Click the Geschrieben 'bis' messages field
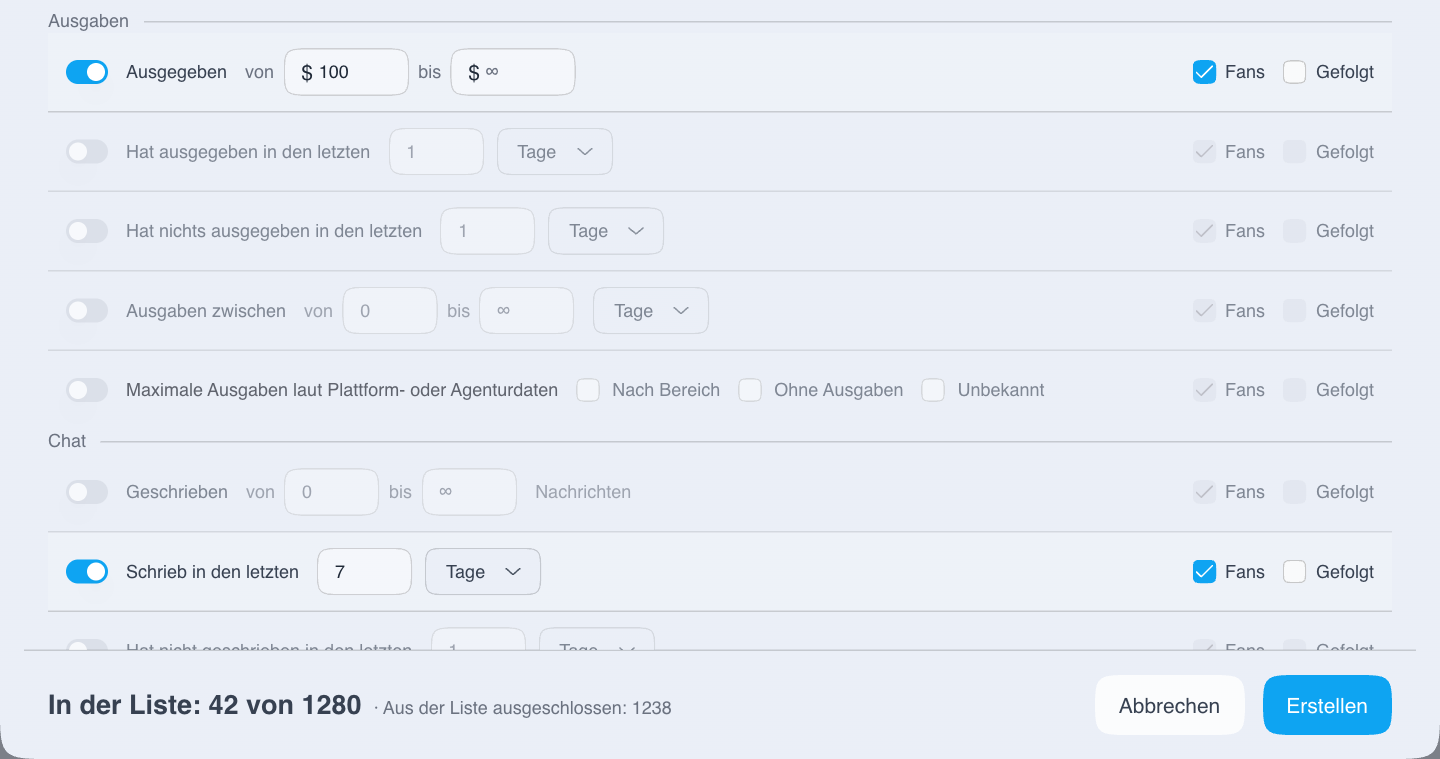1440x759 pixels. pyautogui.click(x=470, y=492)
